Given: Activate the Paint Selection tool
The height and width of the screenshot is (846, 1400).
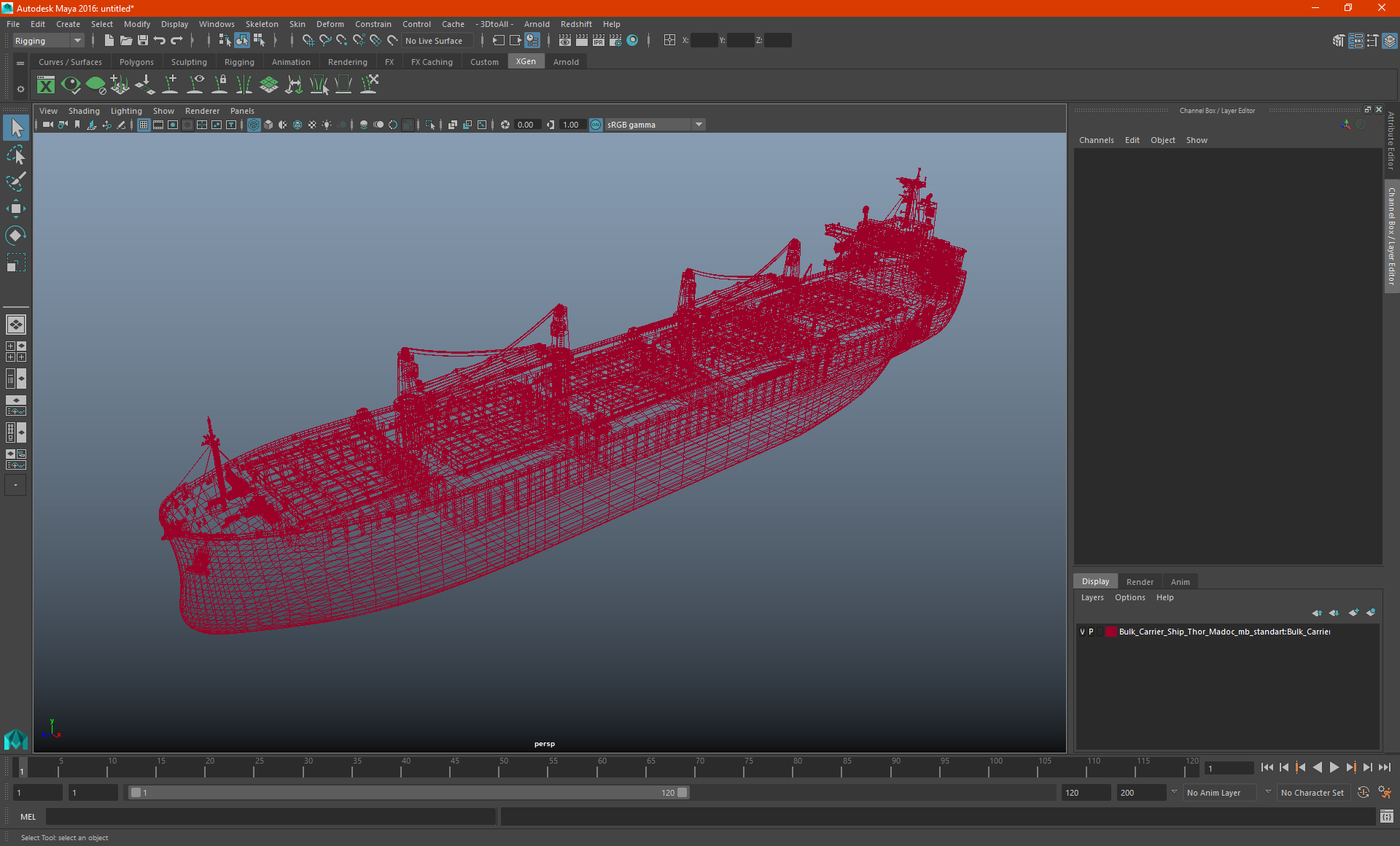Looking at the screenshot, I should click(16, 182).
